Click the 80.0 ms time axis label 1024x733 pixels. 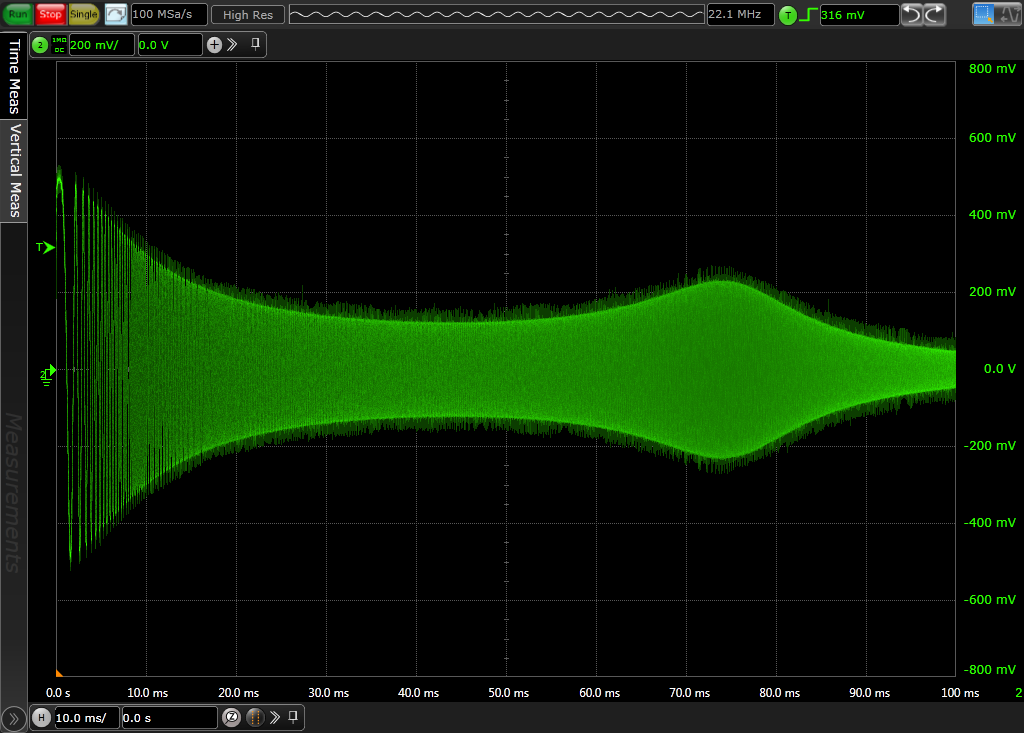(x=780, y=693)
